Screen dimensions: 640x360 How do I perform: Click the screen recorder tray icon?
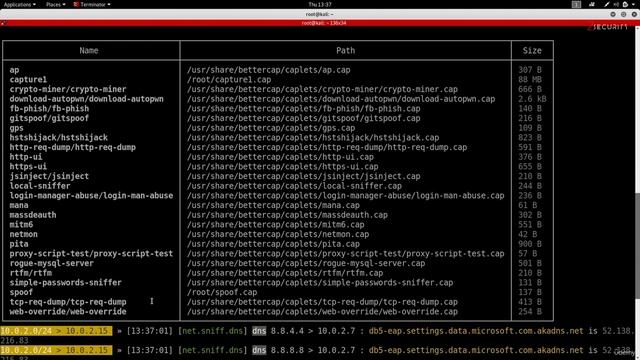tap(592, 4)
